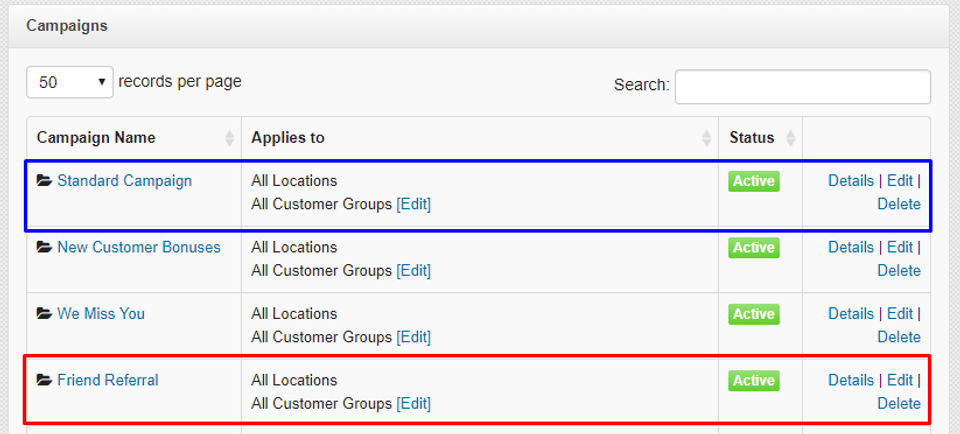Edit customer groups for Standard Campaign

pyautogui.click(x=413, y=204)
